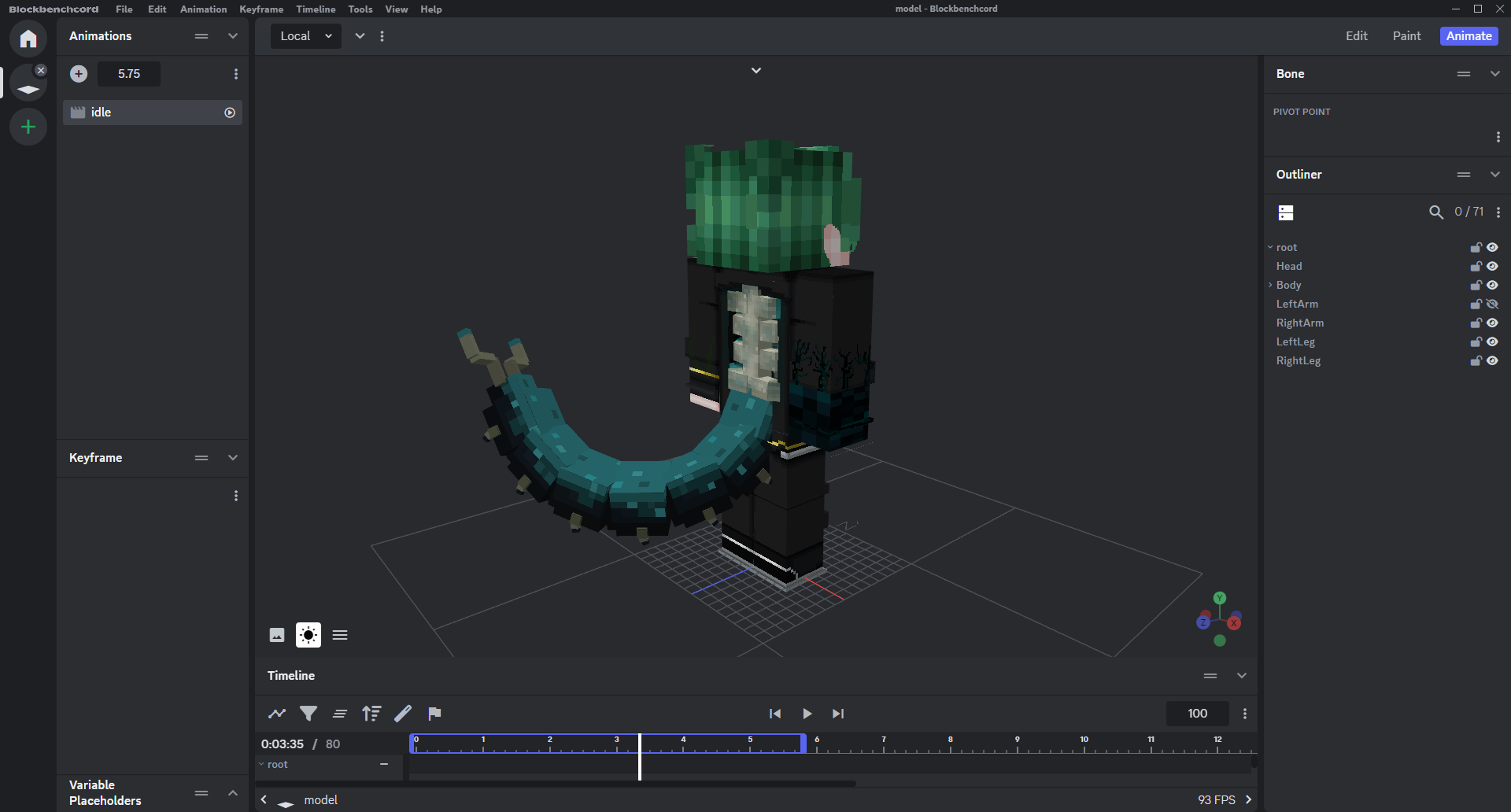Viewport: 1511px width, 812px height.
Task: Click the outliner toggle options icon
Action: coord(1286,212)
